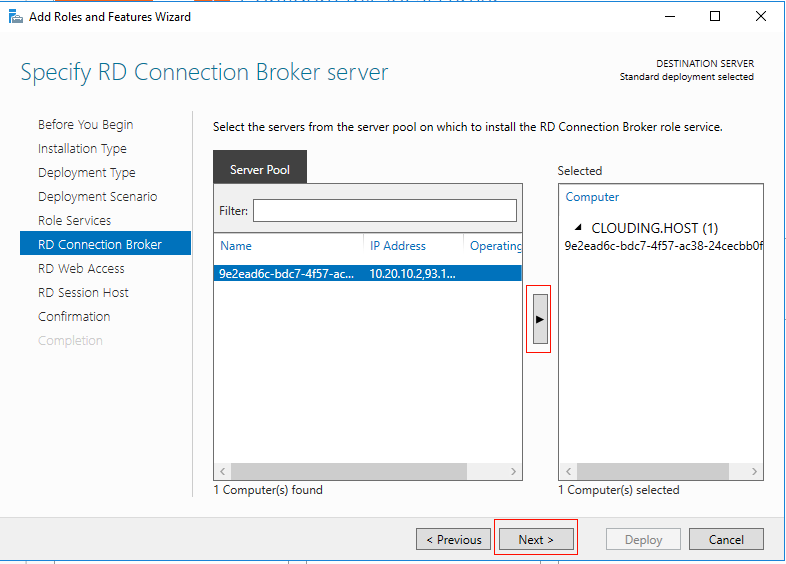The width and height of the screenshot is (786, 564).
Task: Go to Installation Type step
Action: coord(82,148)
